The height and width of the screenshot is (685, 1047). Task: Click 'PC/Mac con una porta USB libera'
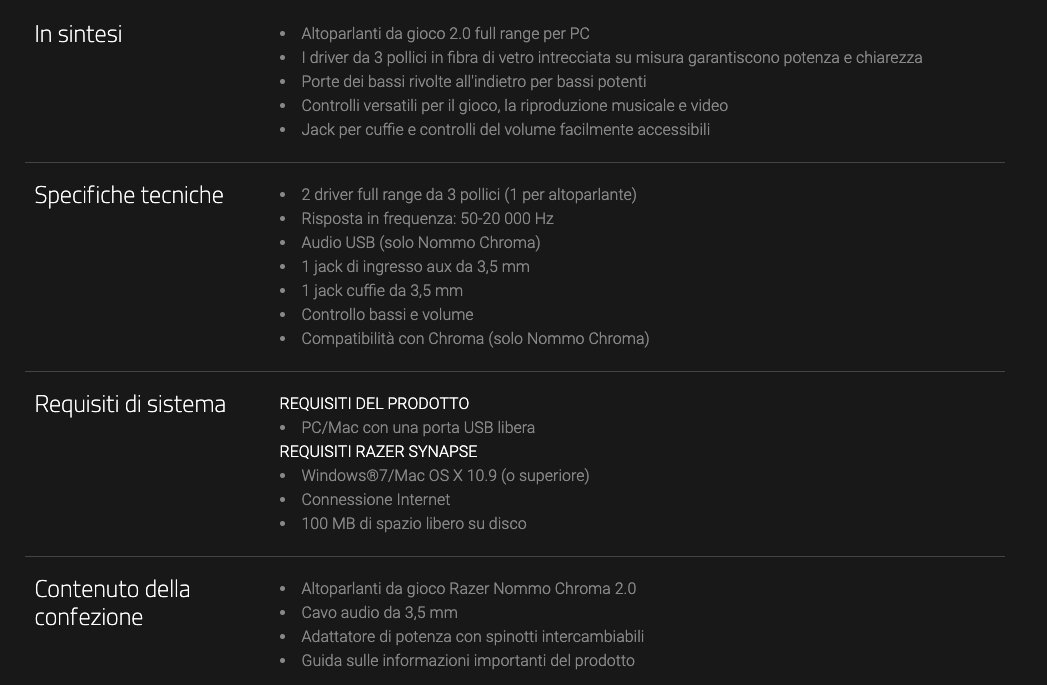(x=418, y=427)
